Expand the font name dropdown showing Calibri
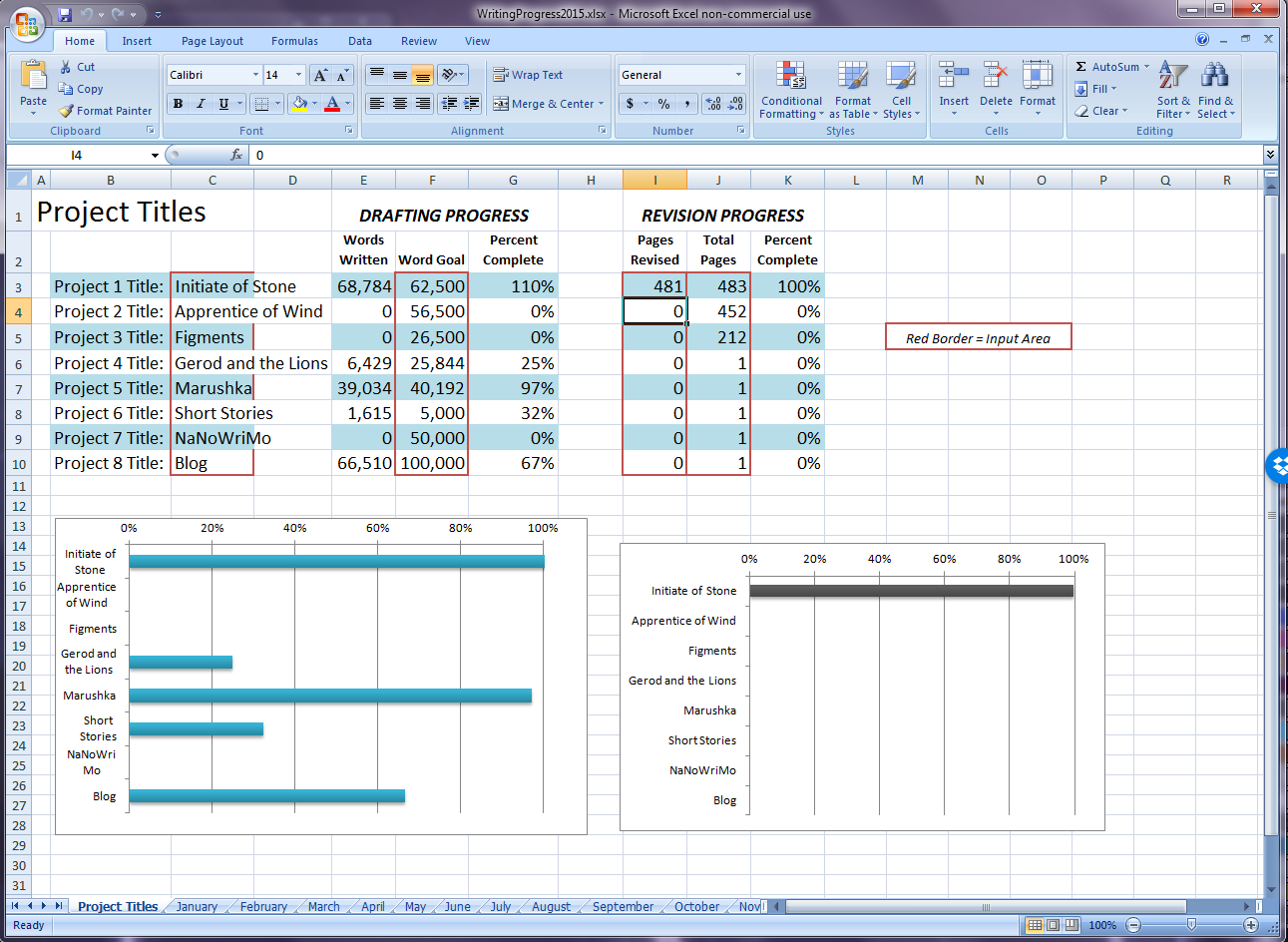The width and height of the screenshot is (1288, 942). pyautogui.click(x=255, y=75)
